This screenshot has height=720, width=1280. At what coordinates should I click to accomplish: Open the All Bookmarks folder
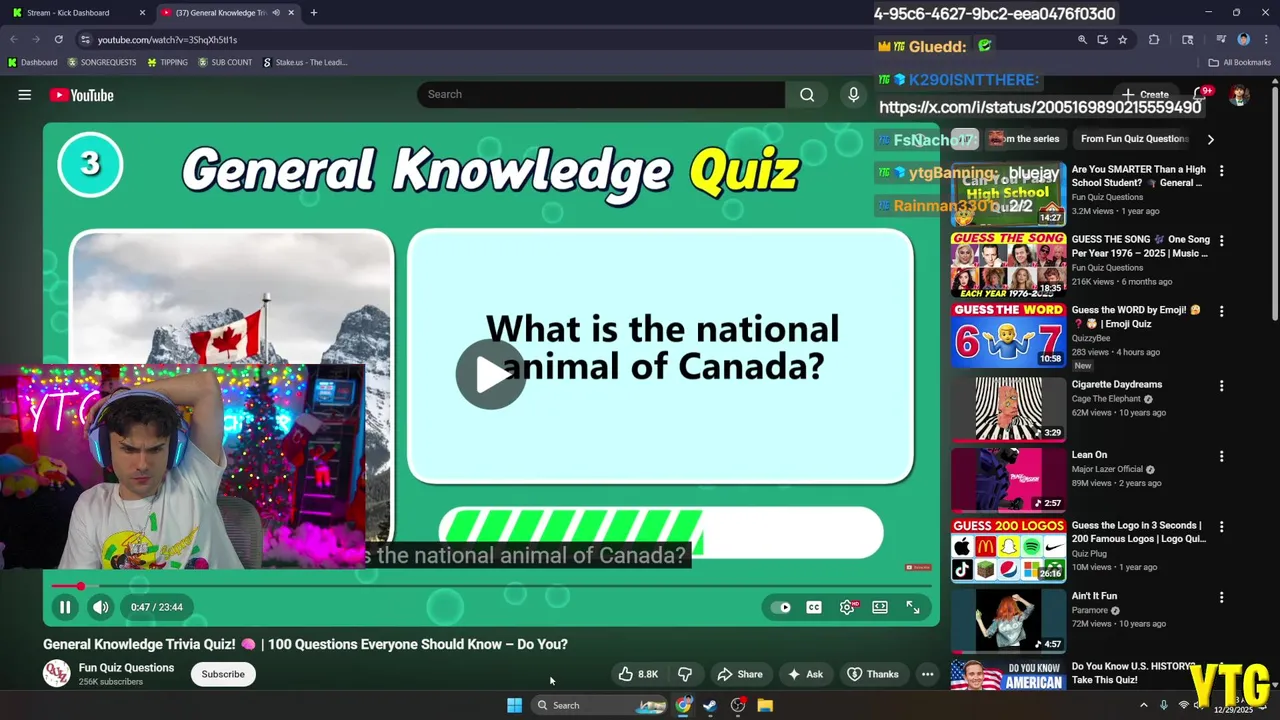[x=1240, y=62]
